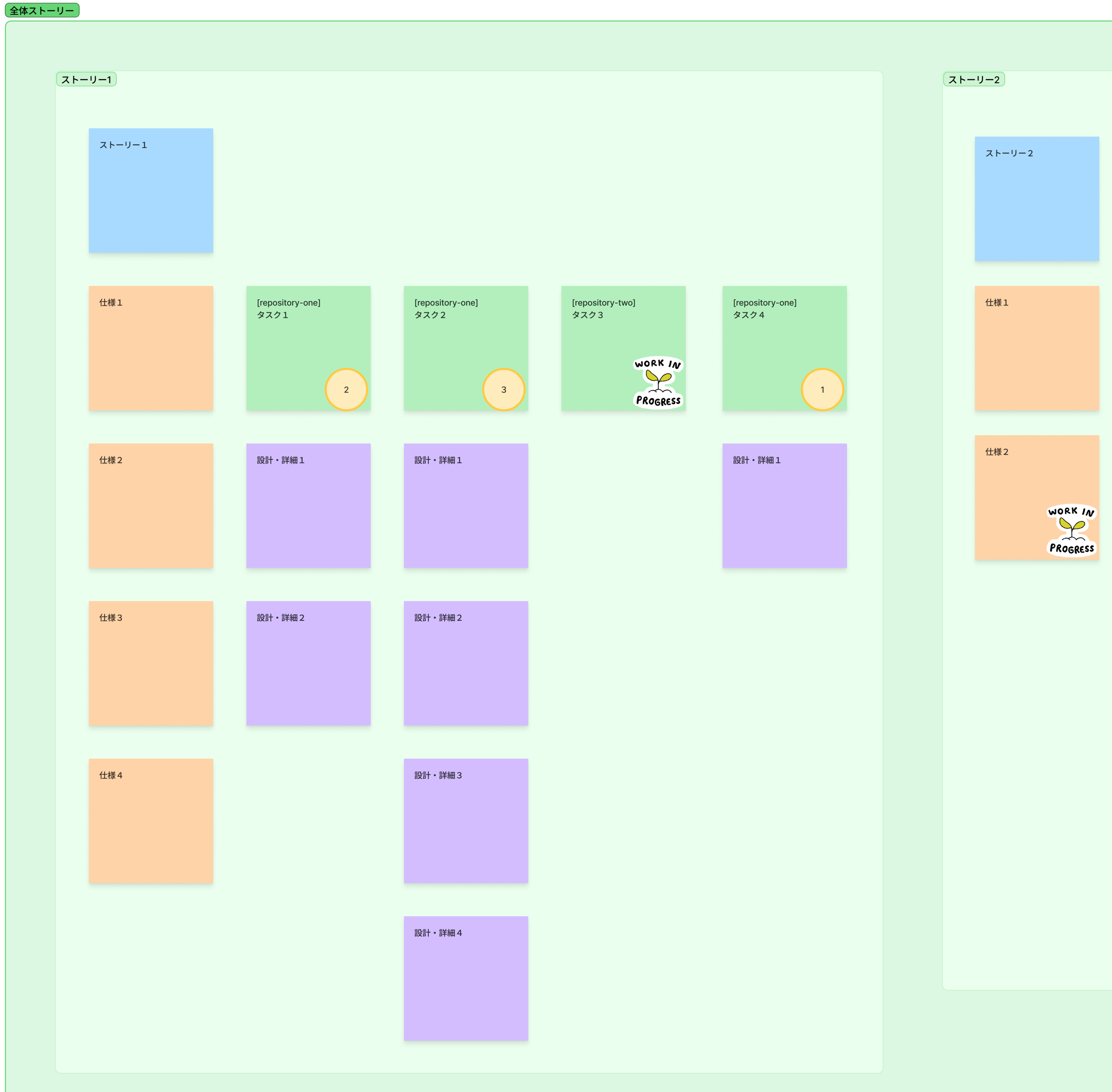
Task: Click the number 2 stamp on タスク1
Action: click(346, 389)
